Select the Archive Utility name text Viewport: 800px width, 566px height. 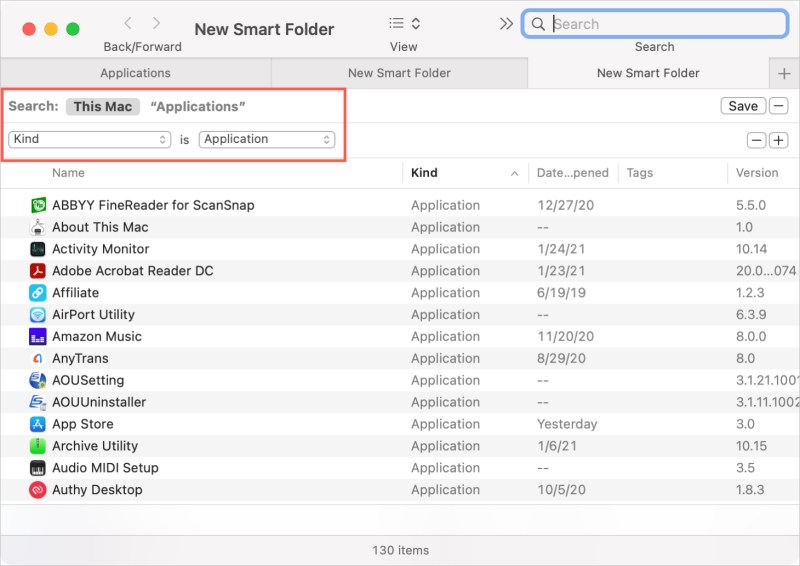point(95,446)
